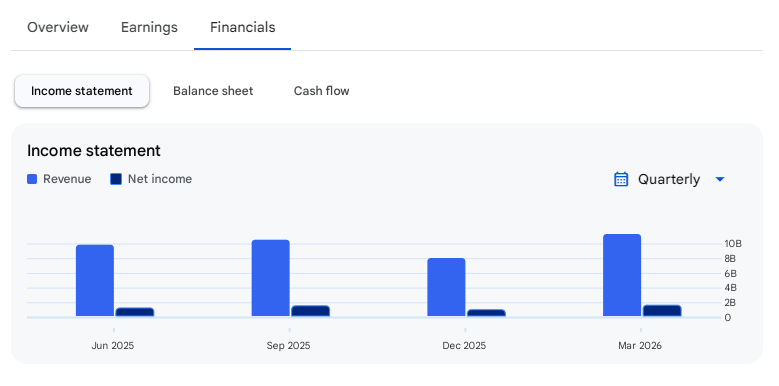Viewport: 779px width, 386px height.
Task: Open the Quarterly period dropdown
Action: [x=669, y=179]
